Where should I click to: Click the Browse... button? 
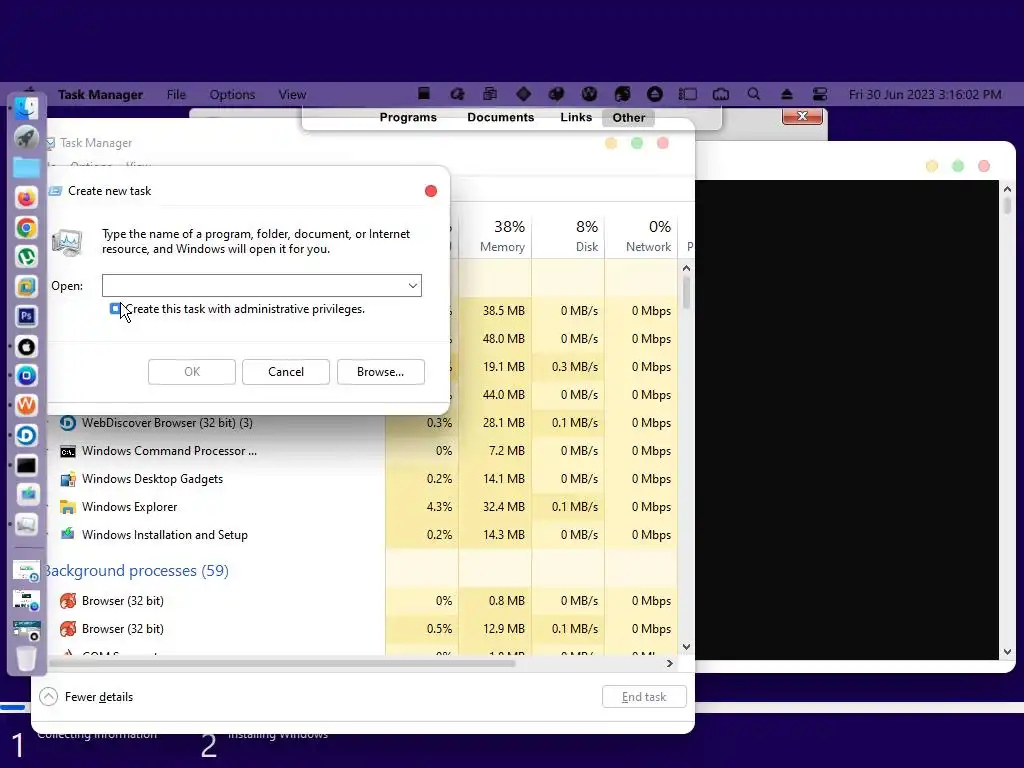tap(381, 372)
